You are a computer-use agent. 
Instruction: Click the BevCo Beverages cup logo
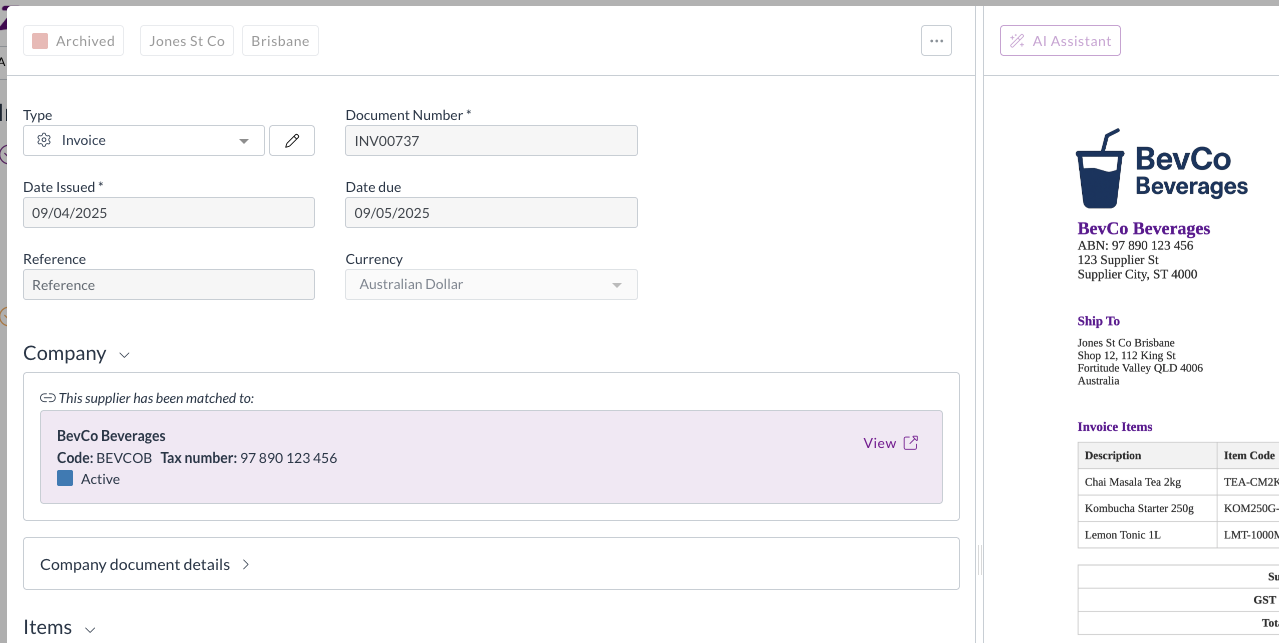(1099, 169)
